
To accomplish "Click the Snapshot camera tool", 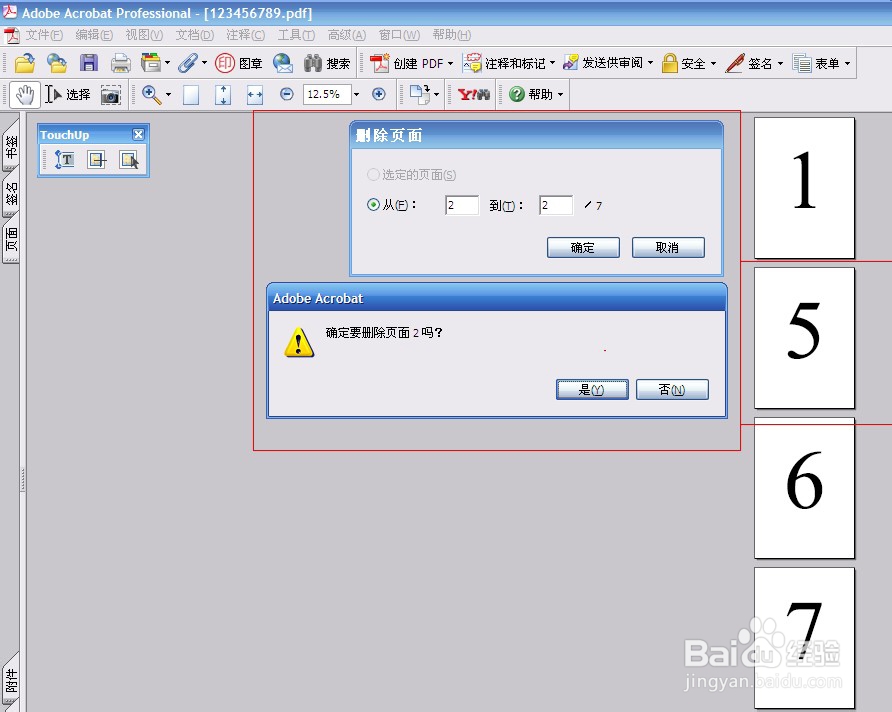I will coord(110,95).
